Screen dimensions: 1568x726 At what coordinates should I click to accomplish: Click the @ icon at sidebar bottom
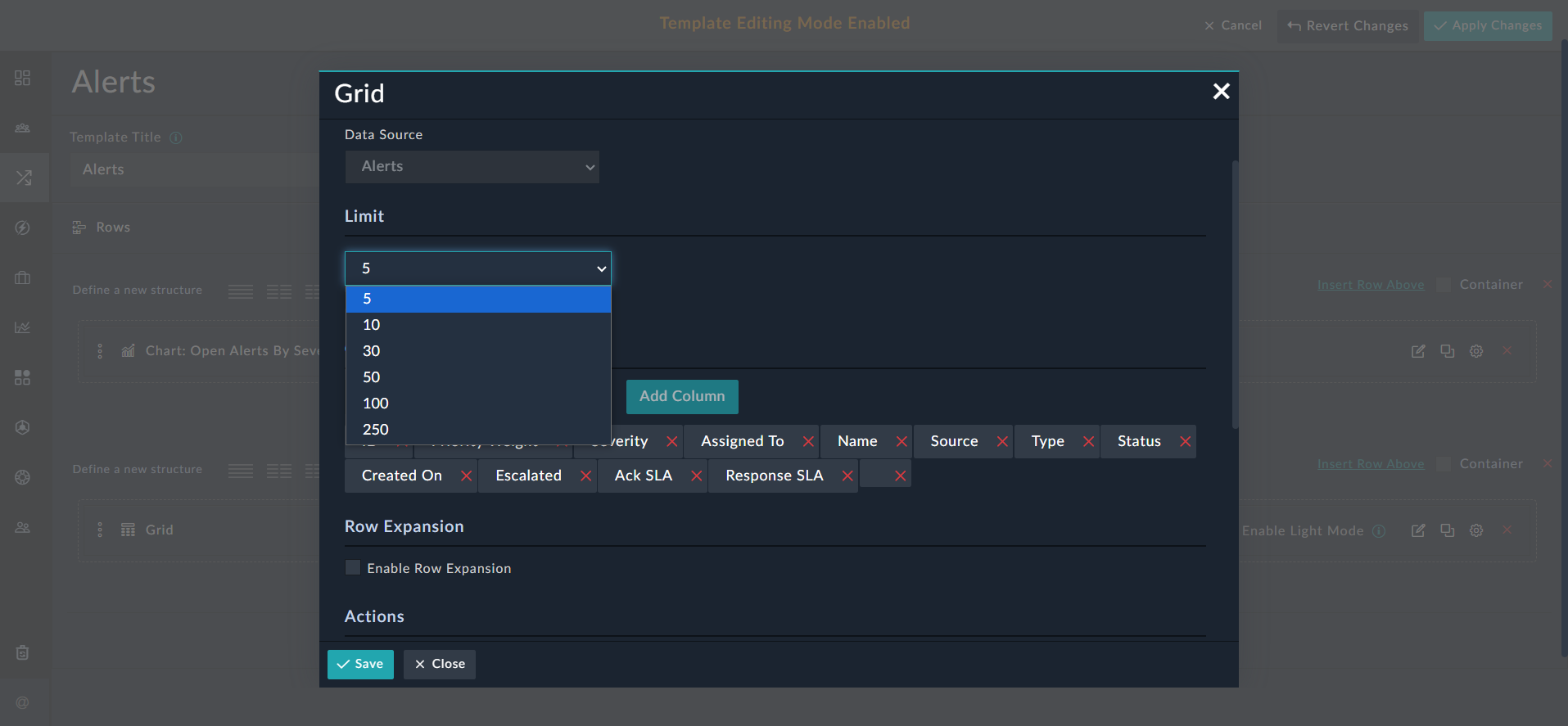23,702
